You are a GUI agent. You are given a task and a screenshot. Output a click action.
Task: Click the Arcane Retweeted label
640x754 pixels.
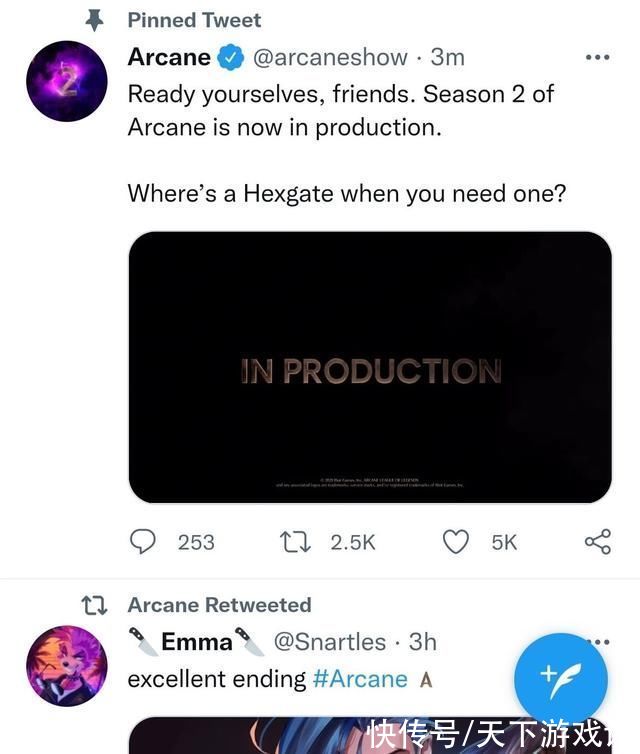(219, 605)
